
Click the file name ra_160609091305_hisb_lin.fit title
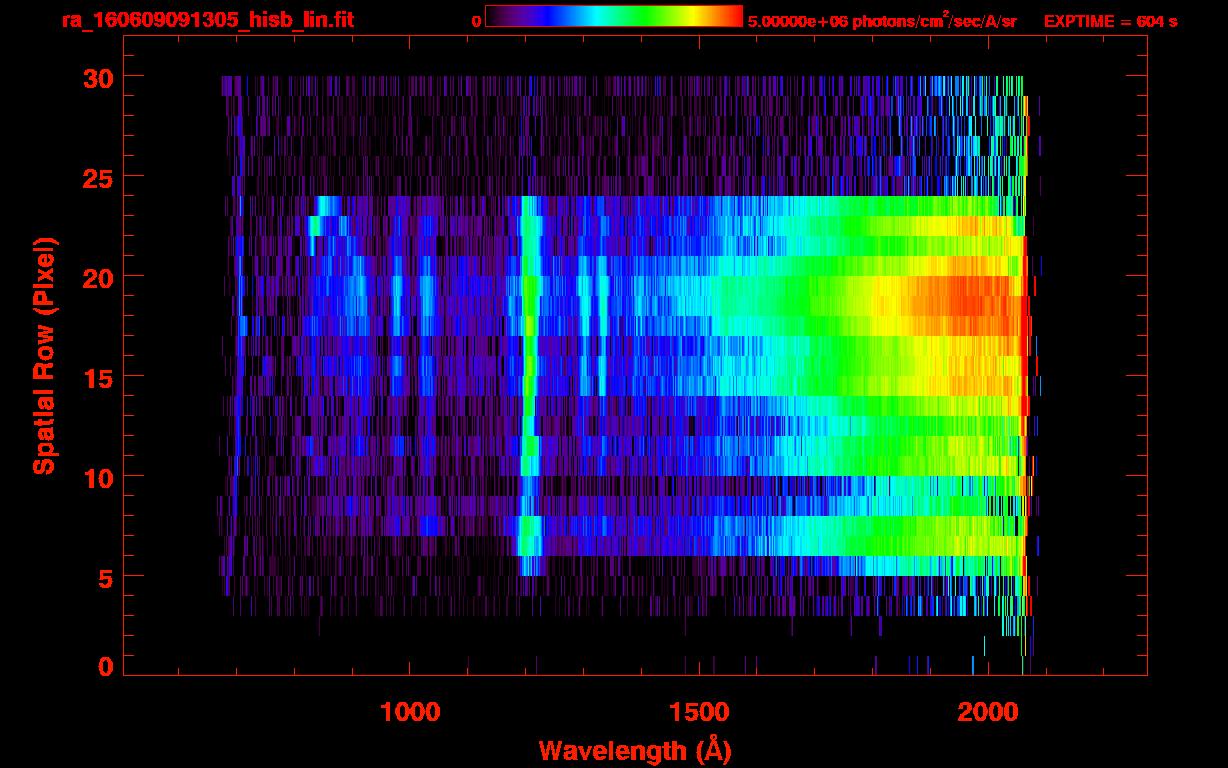207,20
